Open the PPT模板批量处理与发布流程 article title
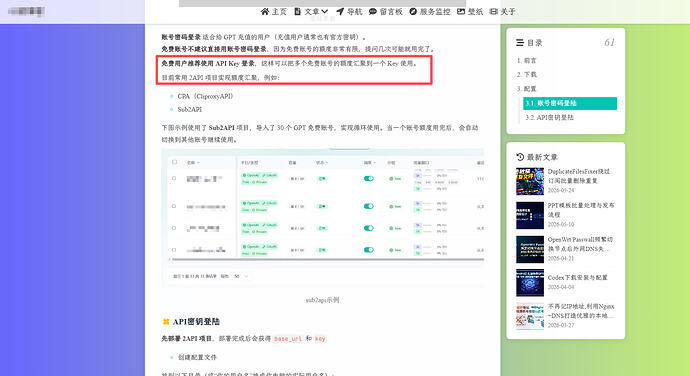The image size is (690, 376). pyautogui.click(x=581, y=210)
